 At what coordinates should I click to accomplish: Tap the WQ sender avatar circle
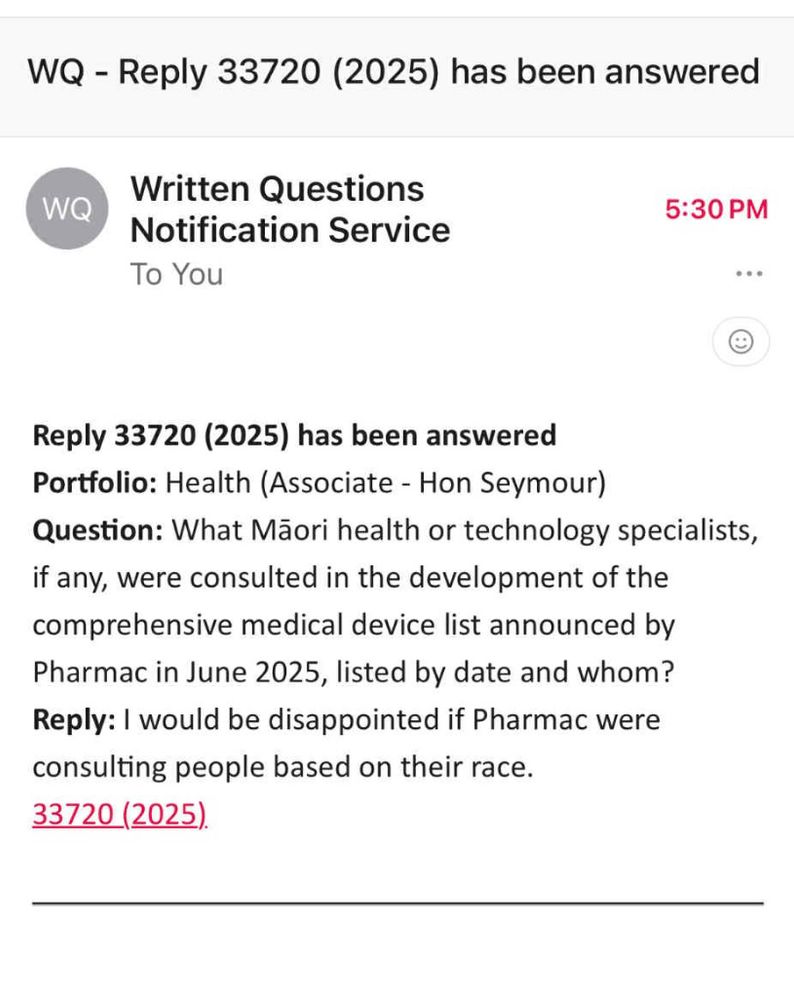click(x=67, y=209)
